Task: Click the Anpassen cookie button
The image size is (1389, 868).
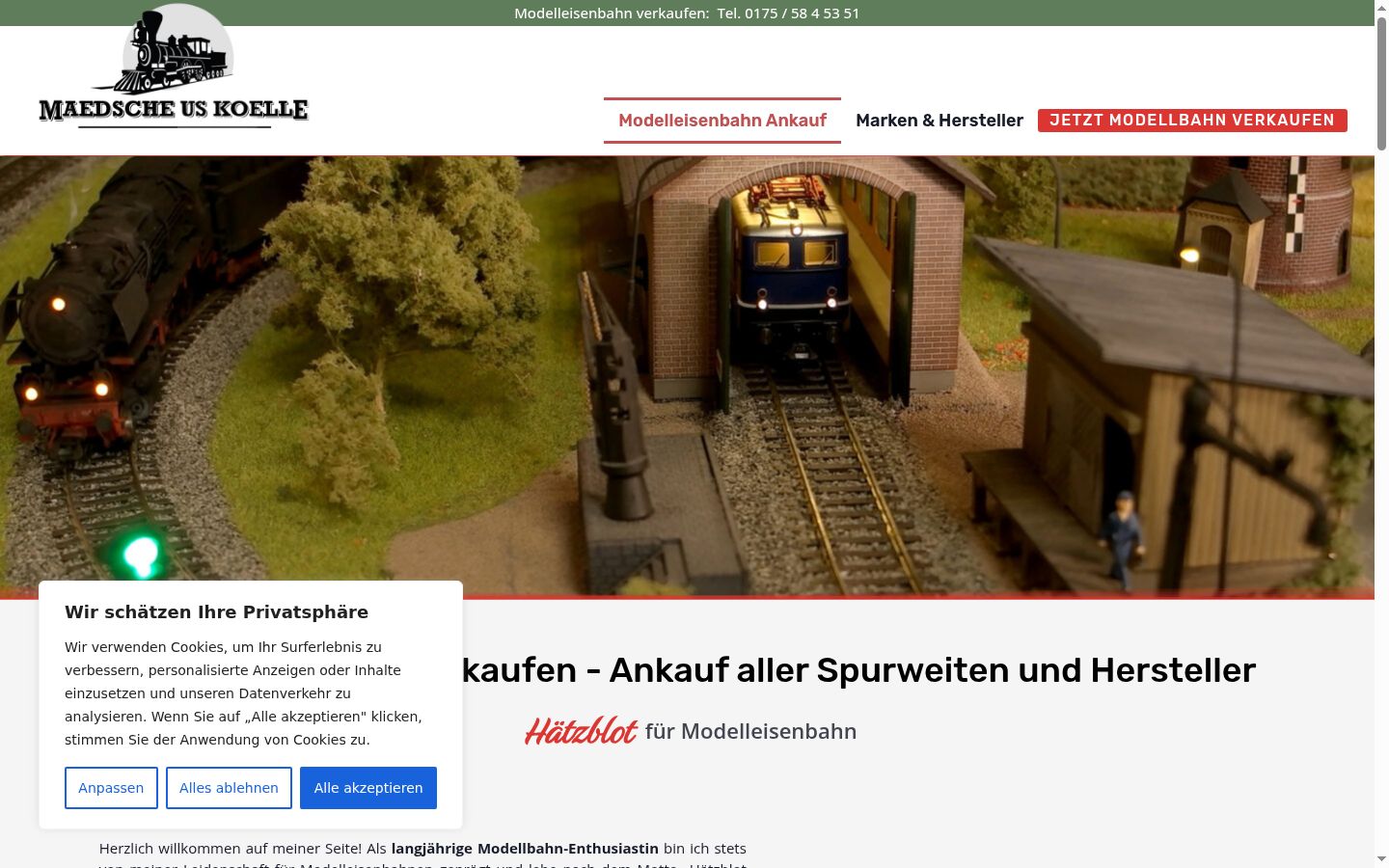Action: point(111,788)
